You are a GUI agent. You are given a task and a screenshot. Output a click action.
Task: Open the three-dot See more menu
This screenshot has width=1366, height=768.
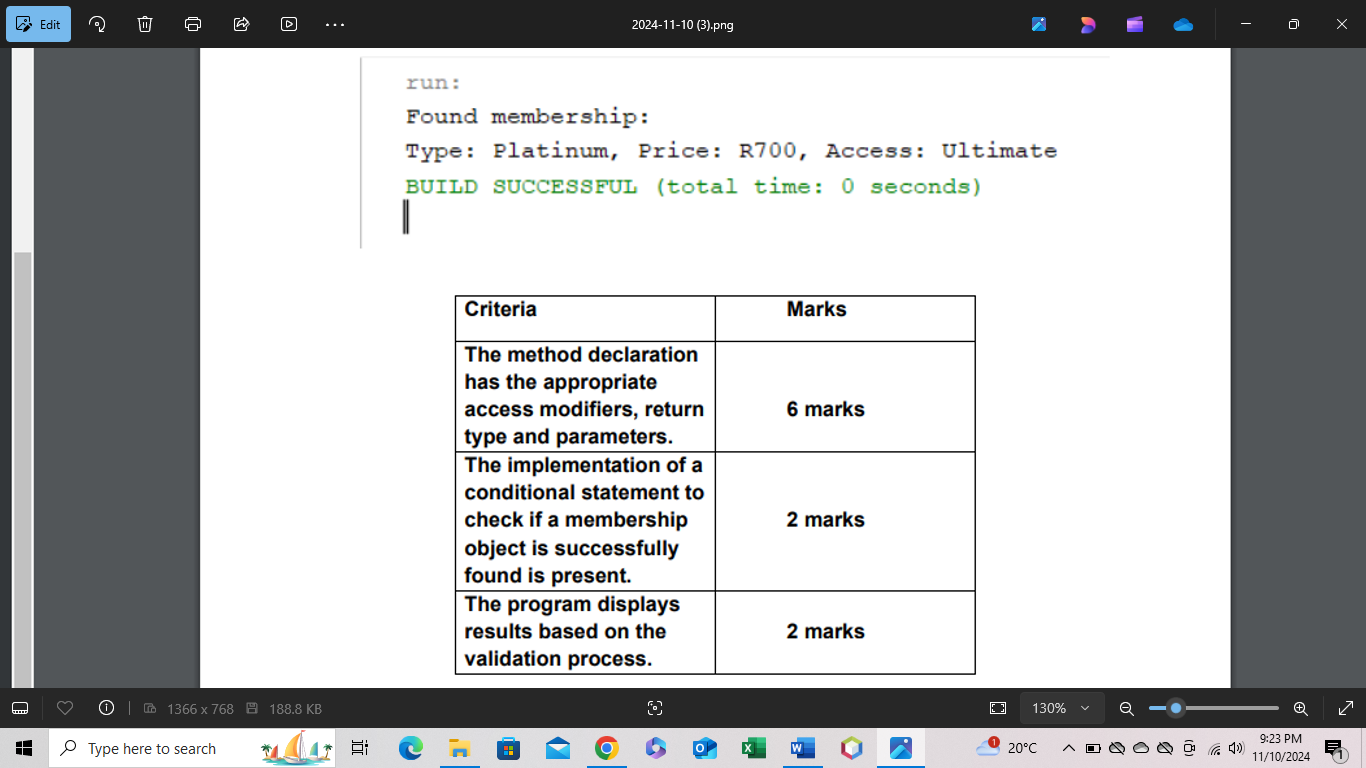335,24
